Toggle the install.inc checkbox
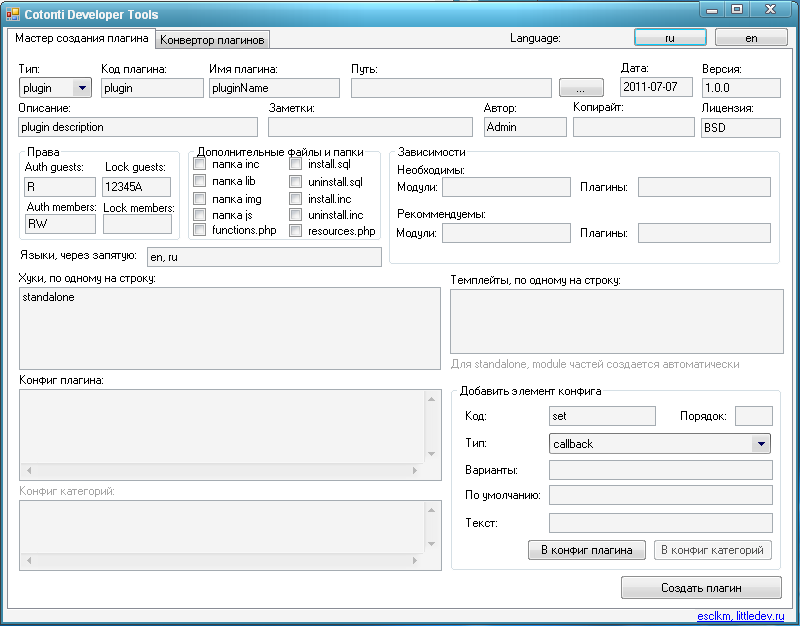800x626 pixels. point(295,198)
